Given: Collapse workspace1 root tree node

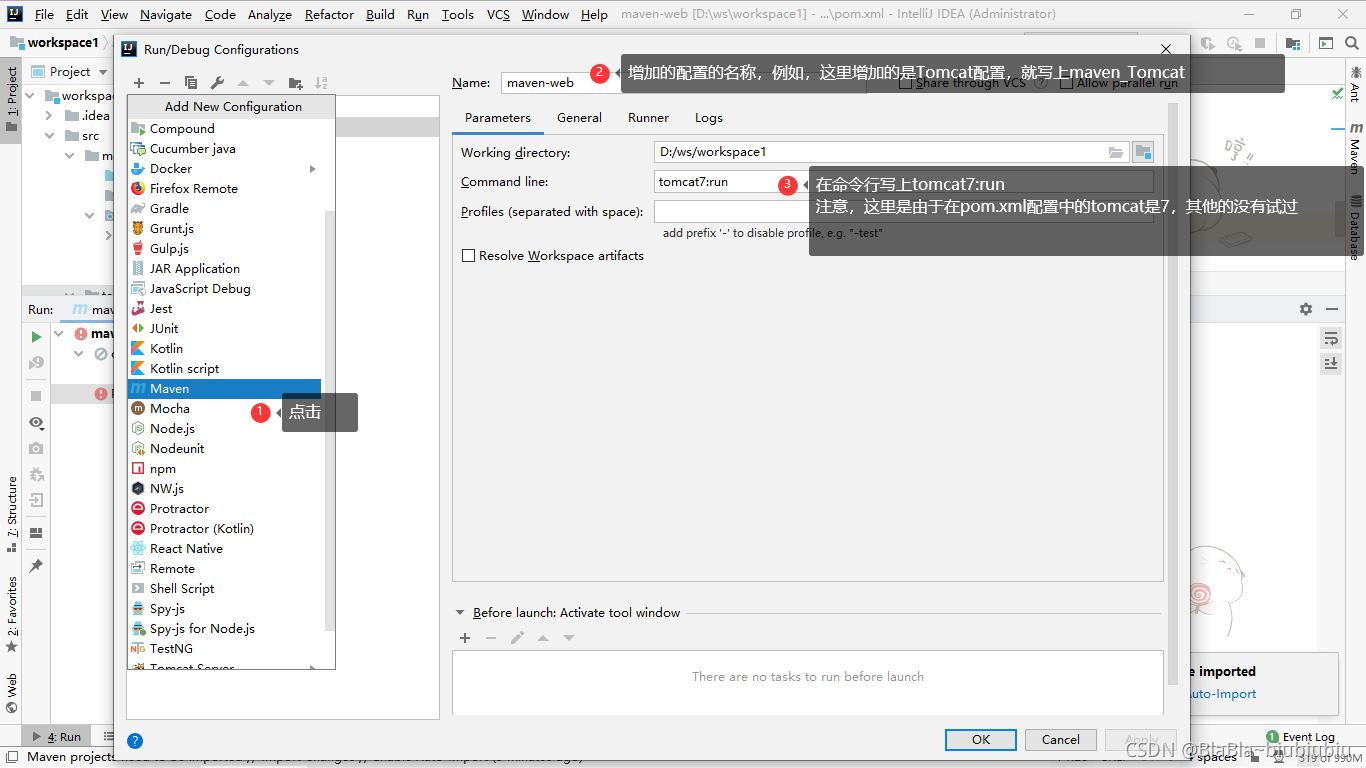Looking at the screenshot, I should 29,96.
